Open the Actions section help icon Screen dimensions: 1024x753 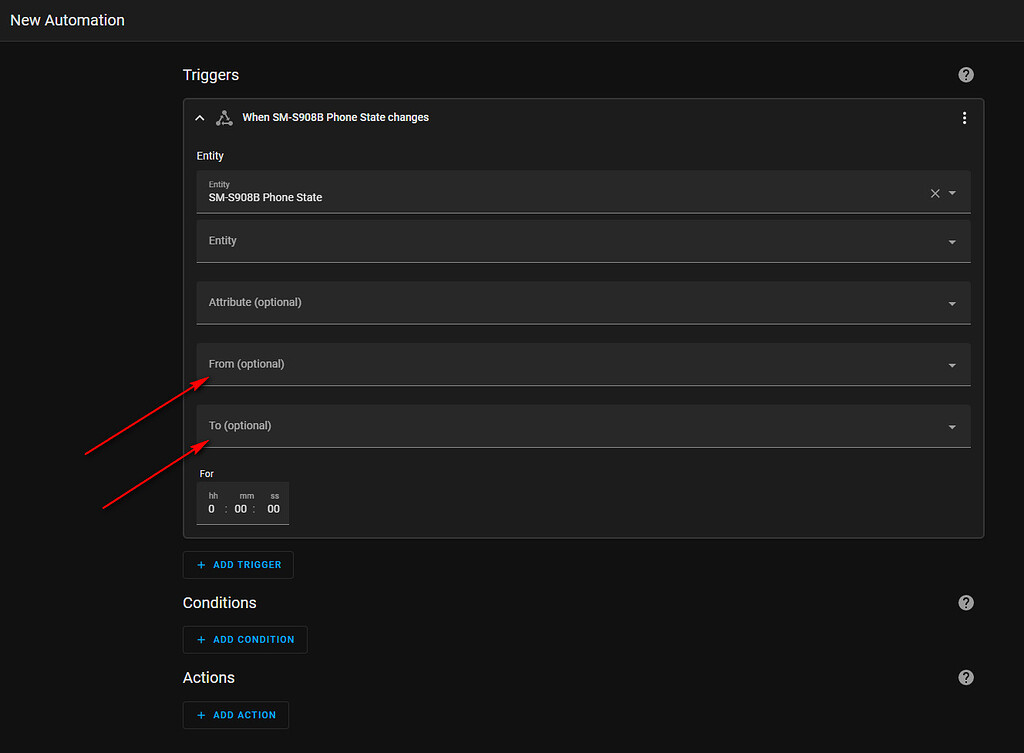pos(965,678)
